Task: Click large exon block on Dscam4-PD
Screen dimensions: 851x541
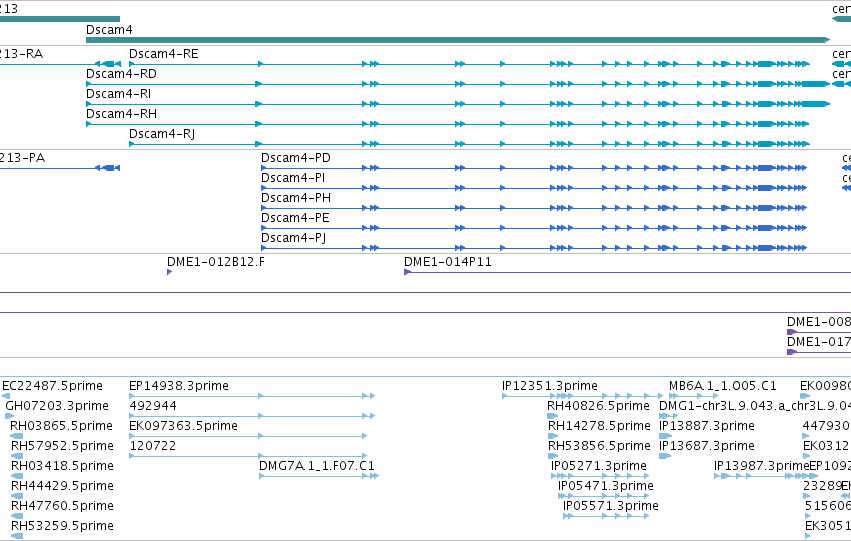Action: pyautogui.click(x=765, y=168)
